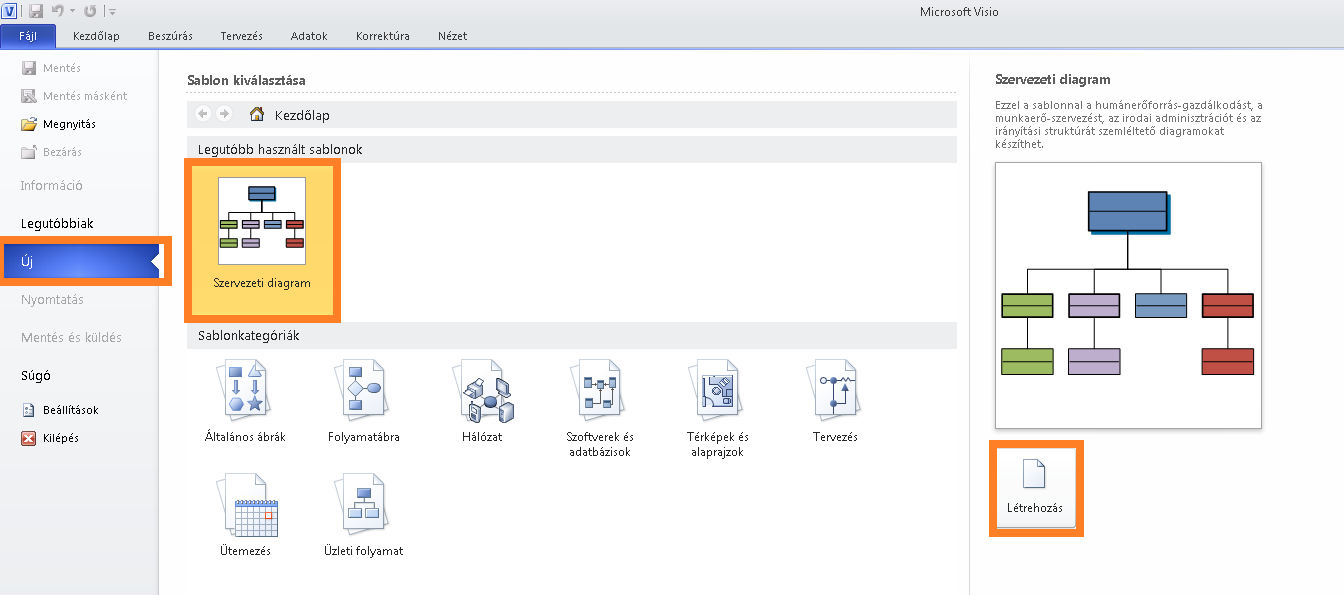Click the Megnyitás folder icon

[x=29, y=124]
